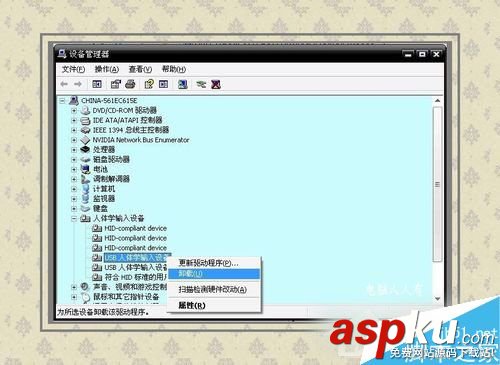
Task: Click the scrollbar down arrow
Action: (438, 299)
